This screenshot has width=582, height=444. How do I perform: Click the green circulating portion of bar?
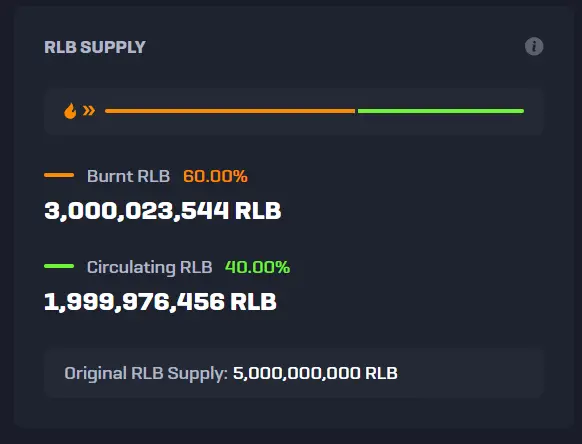(x=441, y=111)
